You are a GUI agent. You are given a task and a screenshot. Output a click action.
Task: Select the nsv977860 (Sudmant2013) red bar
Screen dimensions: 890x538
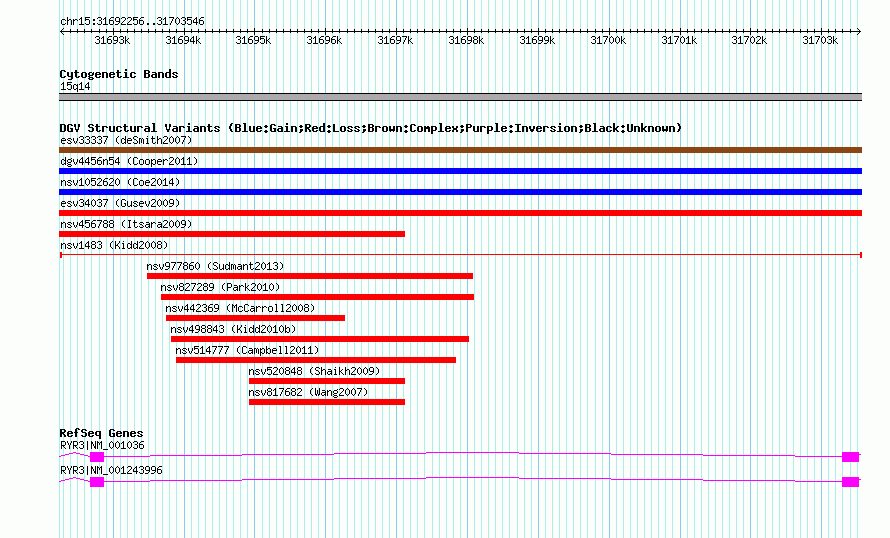point(310,276)
